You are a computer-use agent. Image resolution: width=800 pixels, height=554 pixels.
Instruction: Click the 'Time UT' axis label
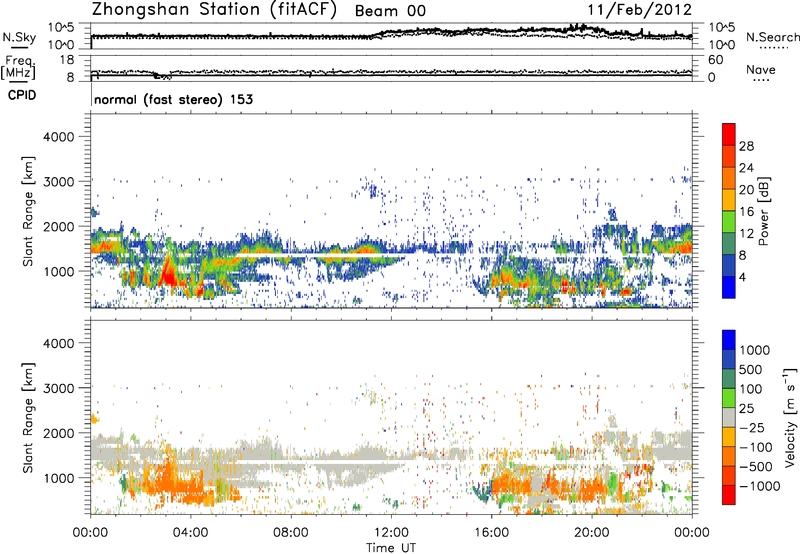(391, 547)
